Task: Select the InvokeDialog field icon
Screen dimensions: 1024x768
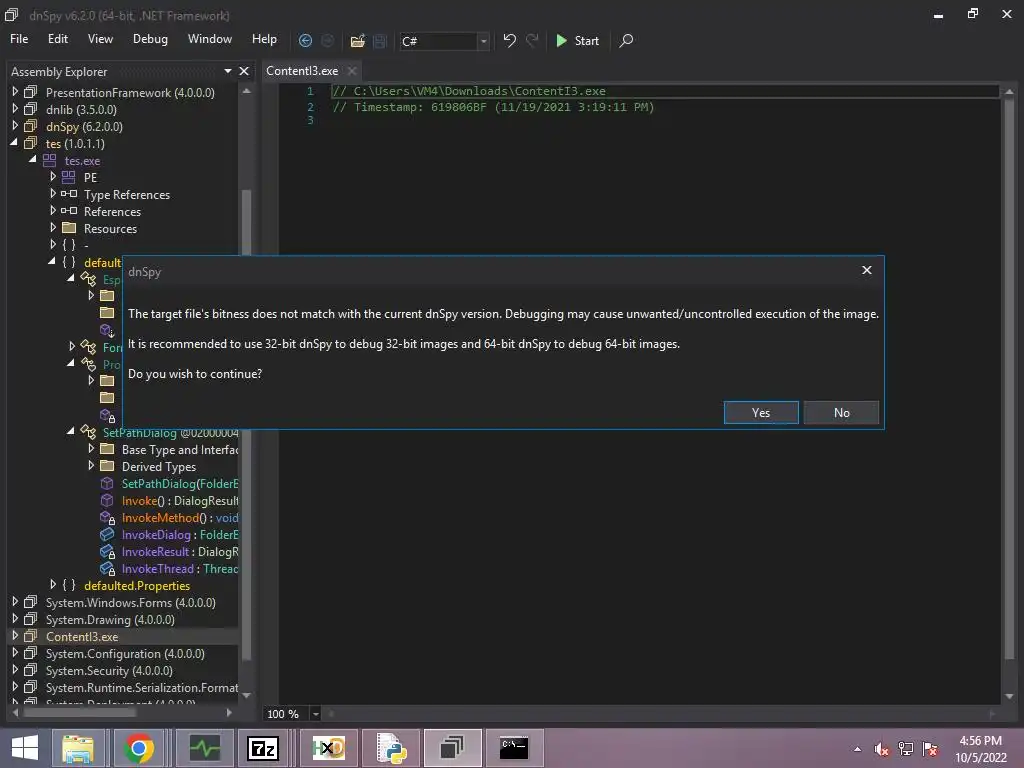Action: 107,534
